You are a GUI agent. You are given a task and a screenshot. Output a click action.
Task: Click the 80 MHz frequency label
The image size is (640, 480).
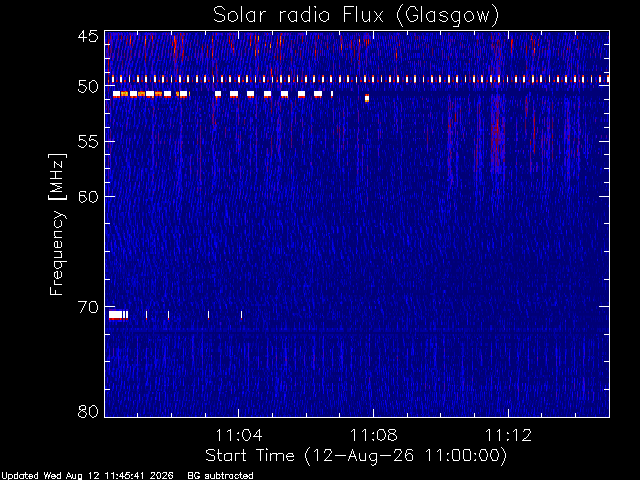(88, 411)
